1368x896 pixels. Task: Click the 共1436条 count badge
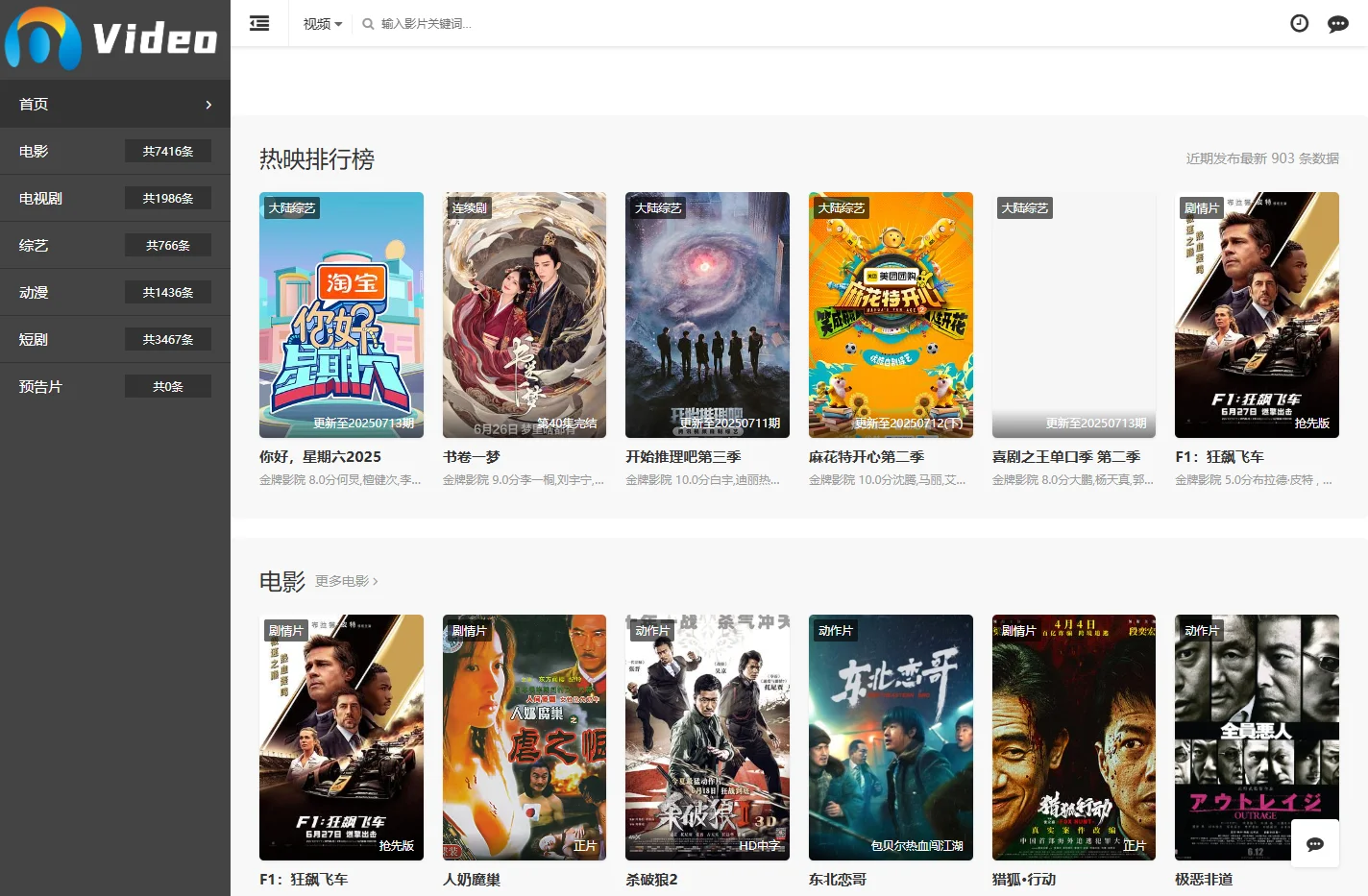pos(168,292)
